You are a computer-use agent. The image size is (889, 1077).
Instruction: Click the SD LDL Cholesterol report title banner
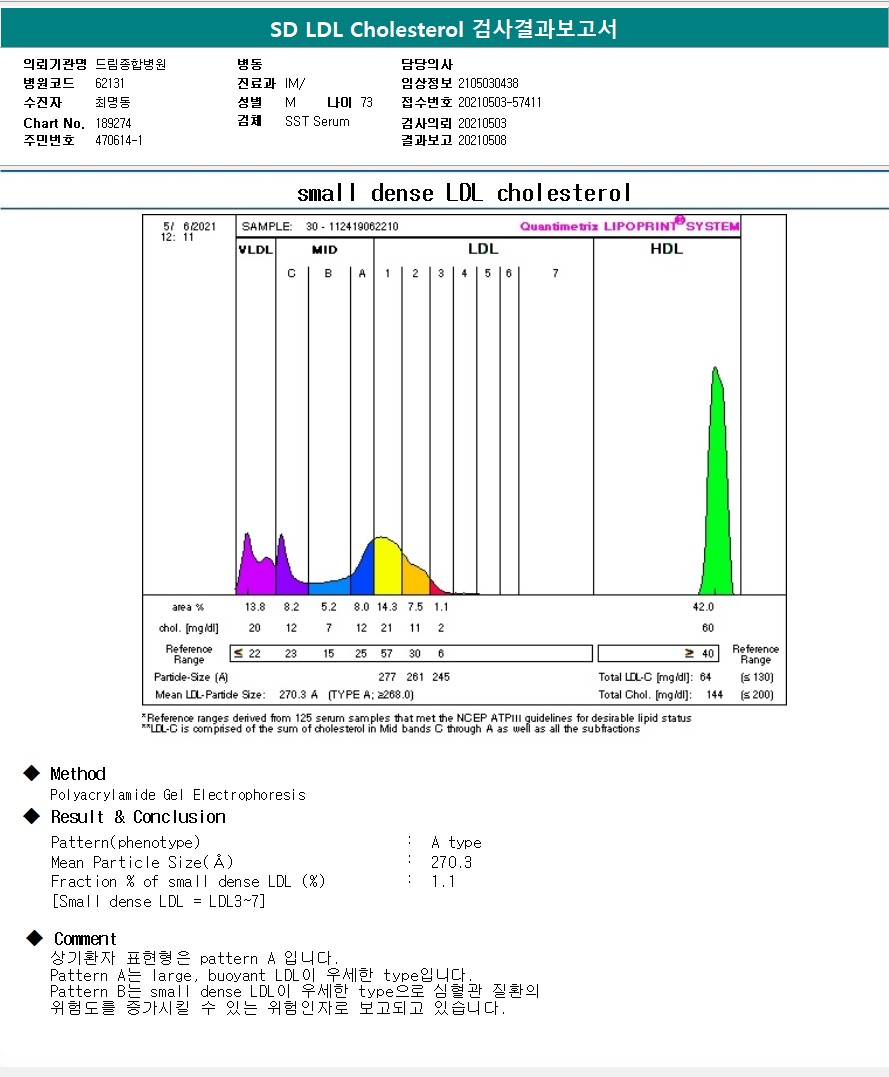[x=444, y=30]
